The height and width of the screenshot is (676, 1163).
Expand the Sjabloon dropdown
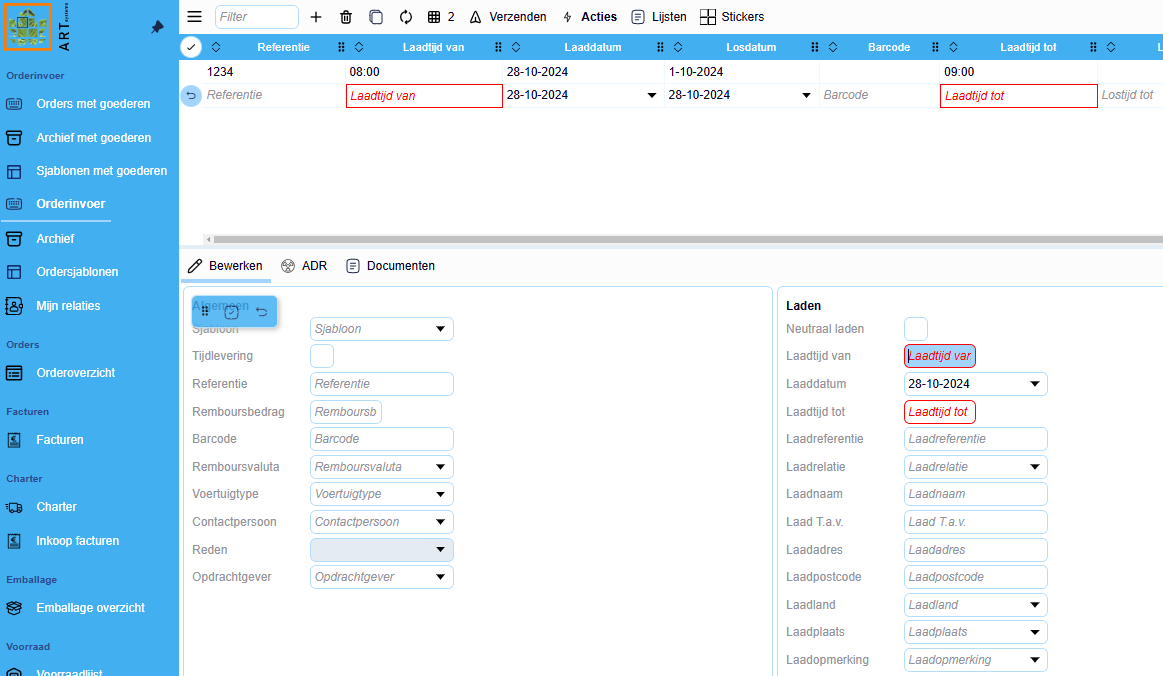(440, 329)
